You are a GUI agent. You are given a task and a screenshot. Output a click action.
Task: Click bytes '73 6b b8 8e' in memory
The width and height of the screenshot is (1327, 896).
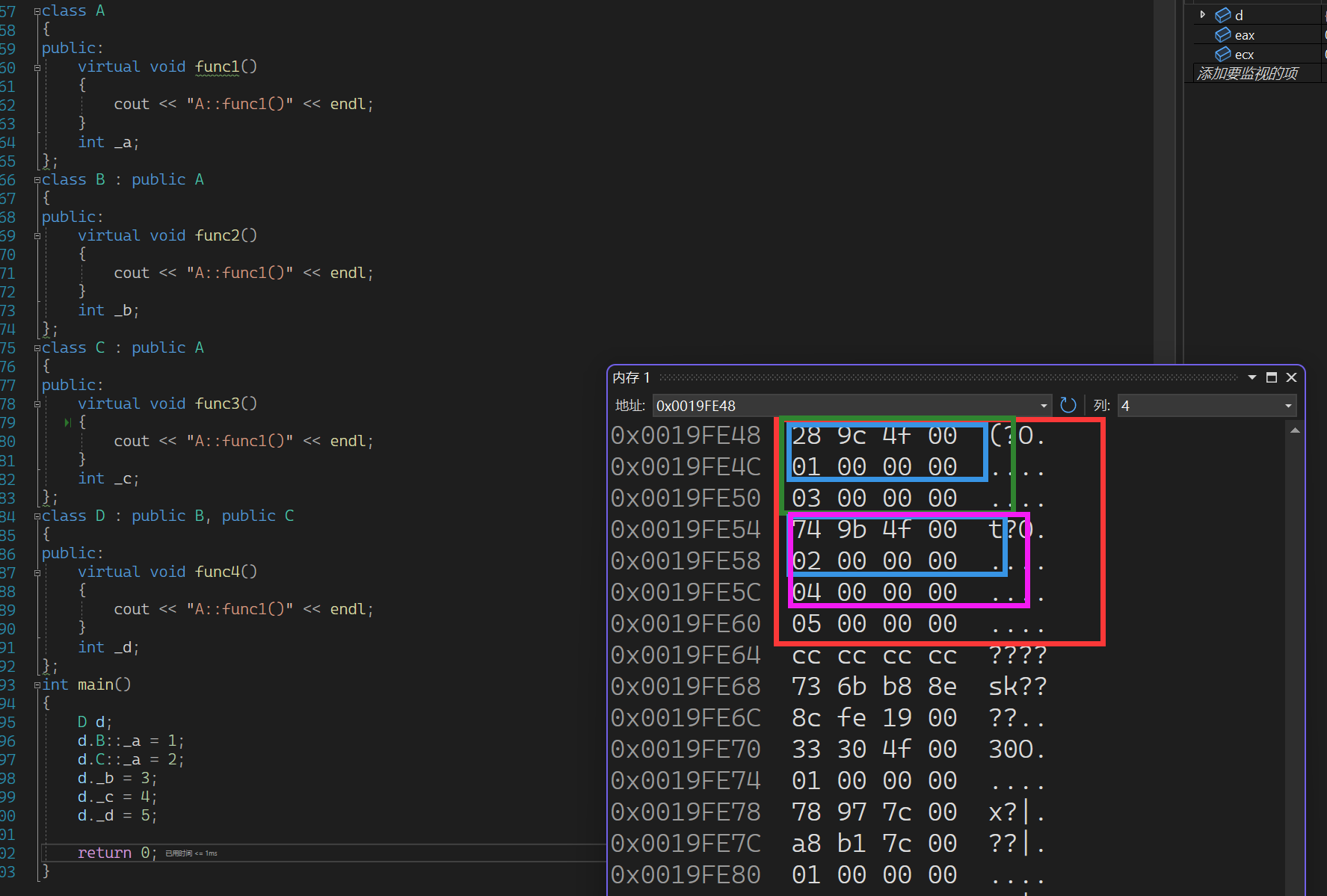tap(874, 686)
